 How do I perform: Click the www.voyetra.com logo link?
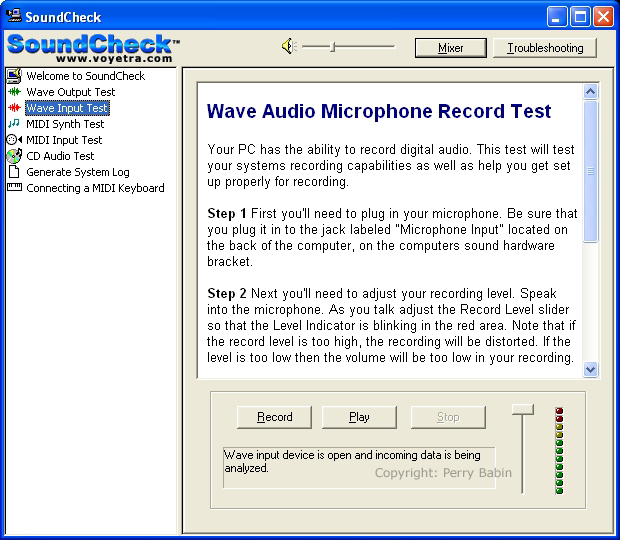coord(114,59)
